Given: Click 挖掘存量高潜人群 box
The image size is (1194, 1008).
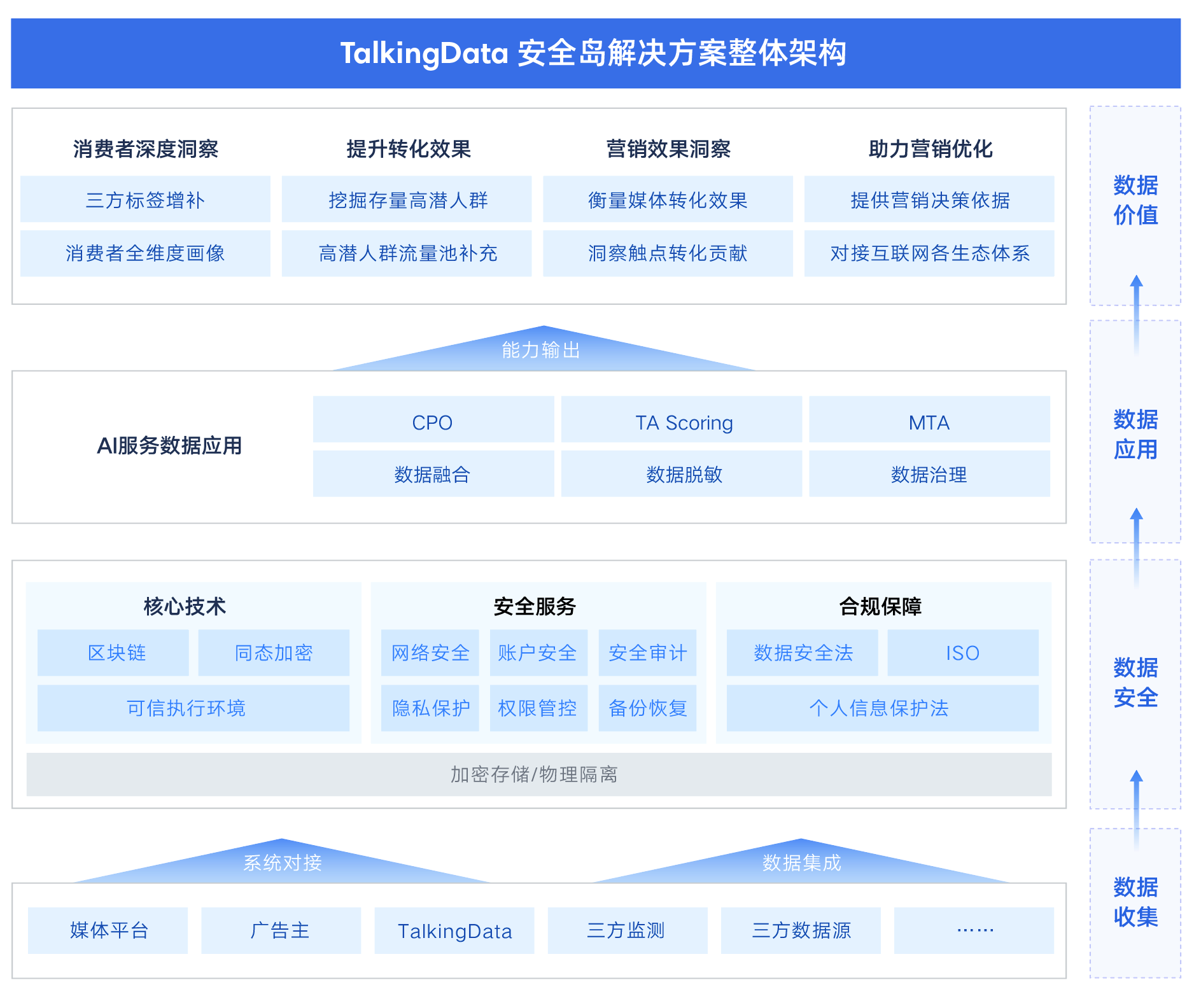Looking at the screenshot, I should [407, 199].
